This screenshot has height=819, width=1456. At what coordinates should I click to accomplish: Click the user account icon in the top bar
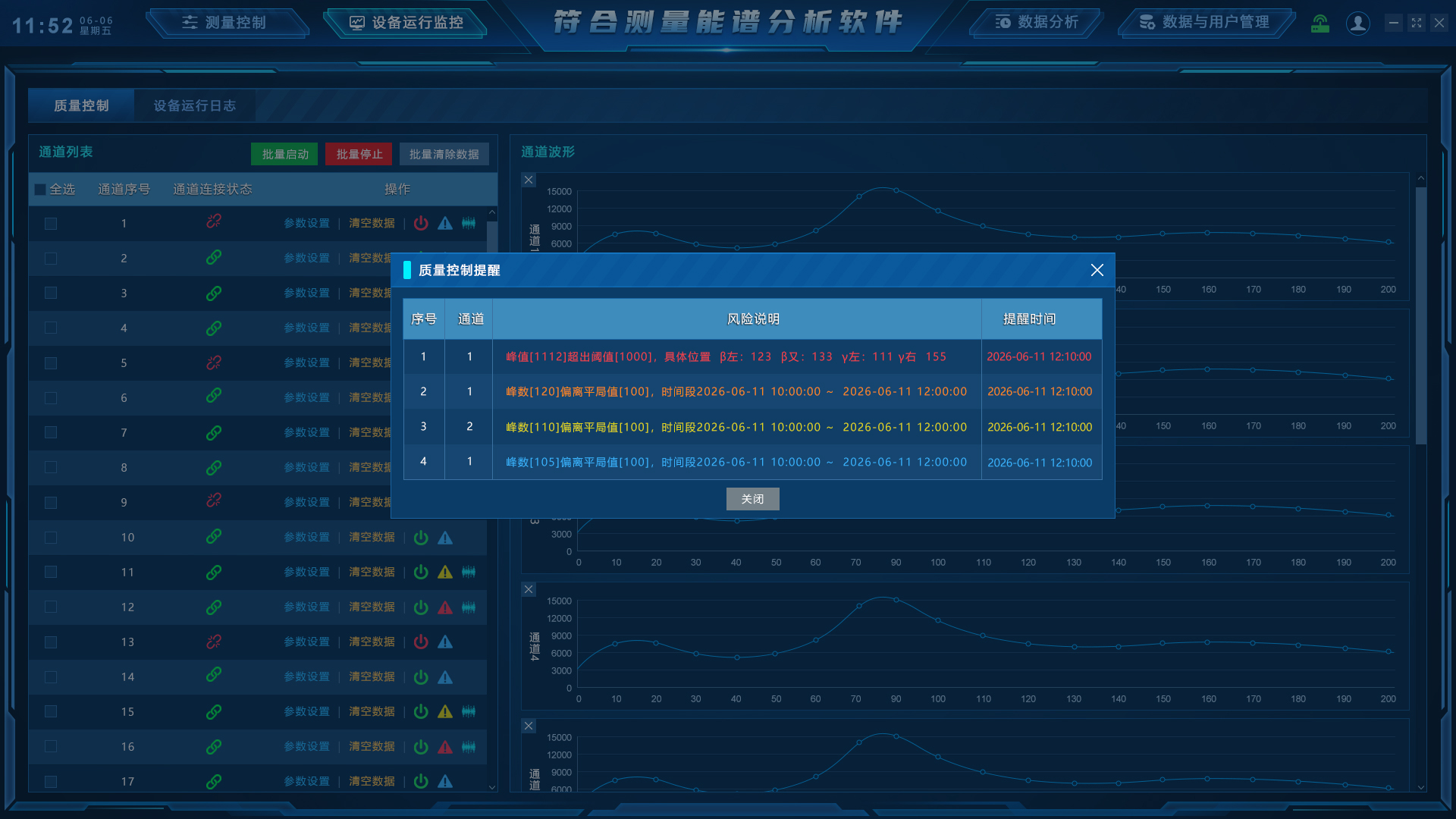1357,23
